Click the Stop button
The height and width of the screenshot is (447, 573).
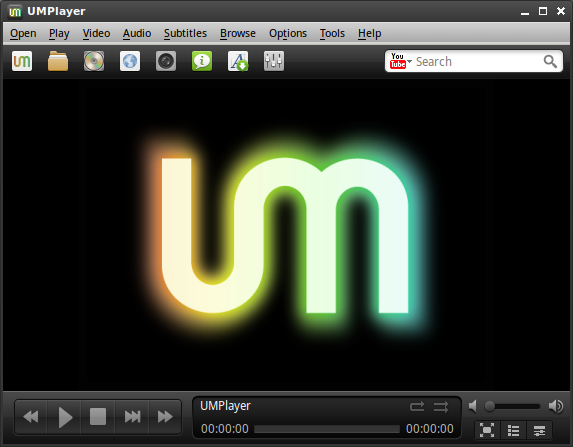pyautogui.click(x=98, y=417)
